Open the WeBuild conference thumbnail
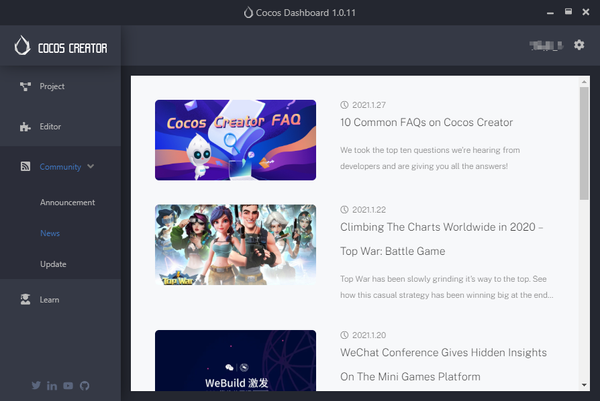The image size is (600, 401). click(x=235, y=360)
